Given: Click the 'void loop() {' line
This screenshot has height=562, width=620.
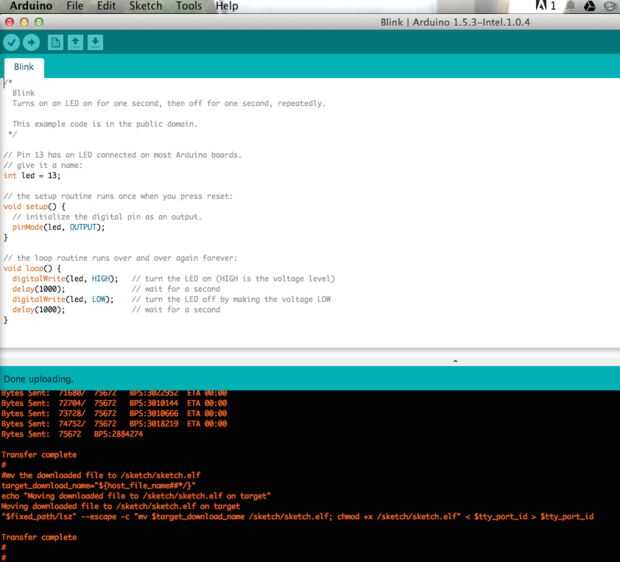Looking at the screenshot, I should 32,268.
